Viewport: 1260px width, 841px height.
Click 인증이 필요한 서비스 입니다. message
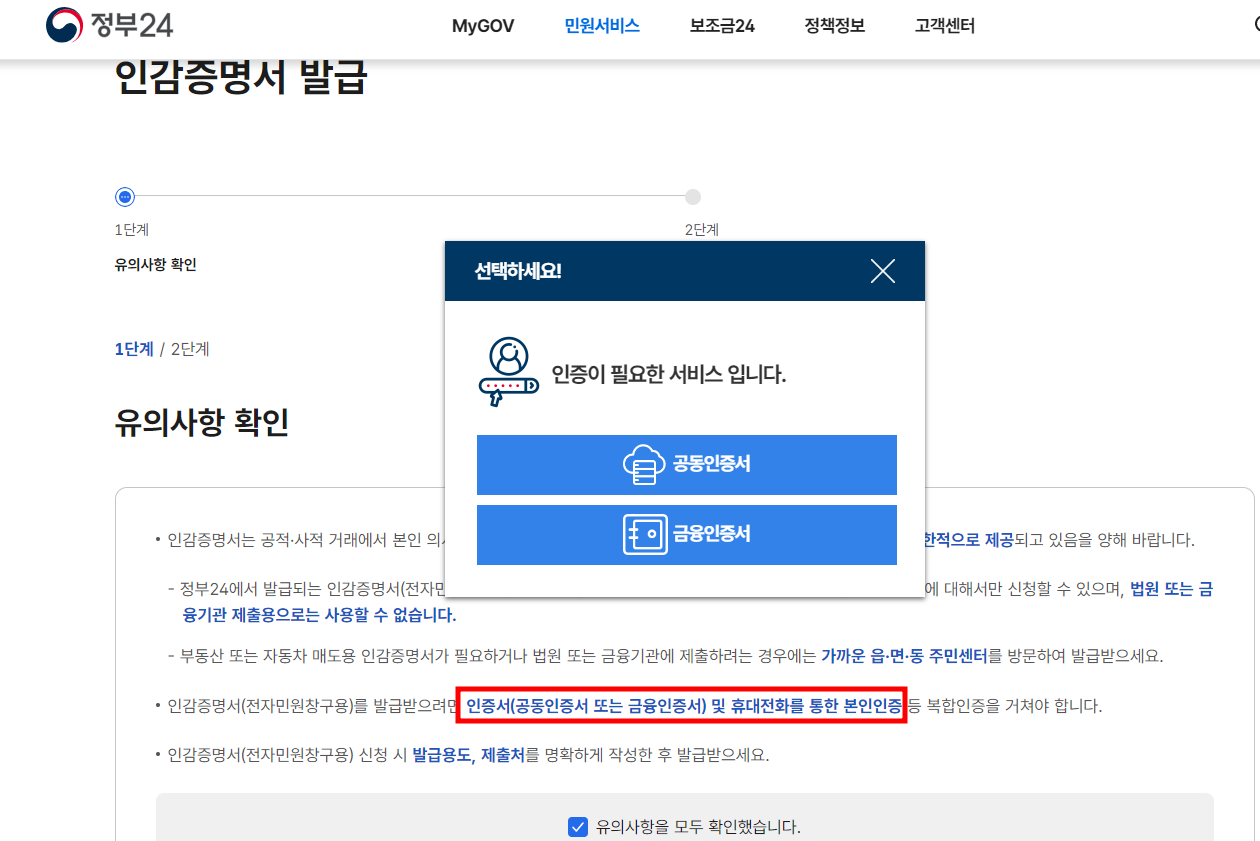[x=669, y=375]
